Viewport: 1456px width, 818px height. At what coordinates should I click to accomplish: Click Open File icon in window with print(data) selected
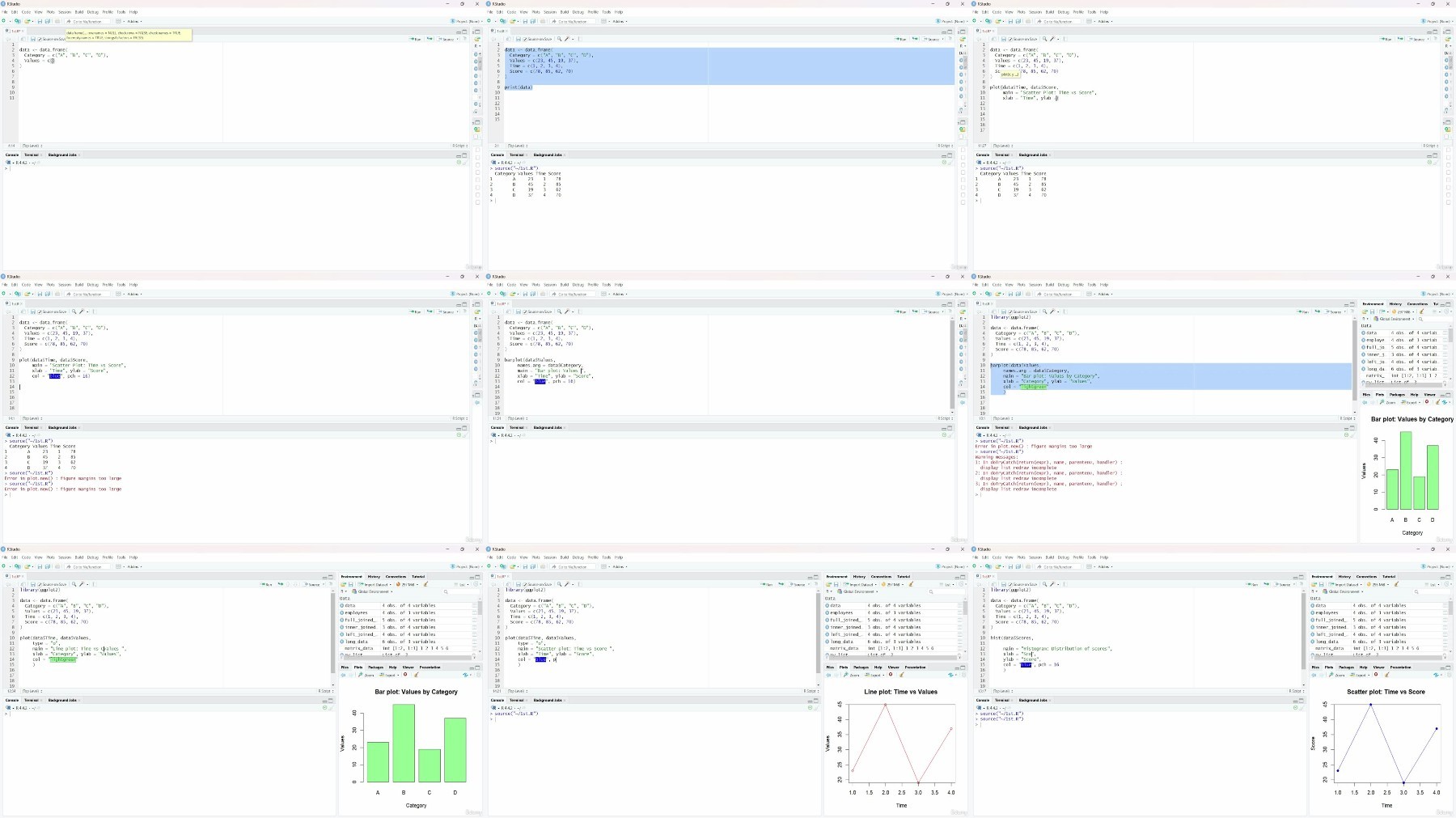pos(512,21)
